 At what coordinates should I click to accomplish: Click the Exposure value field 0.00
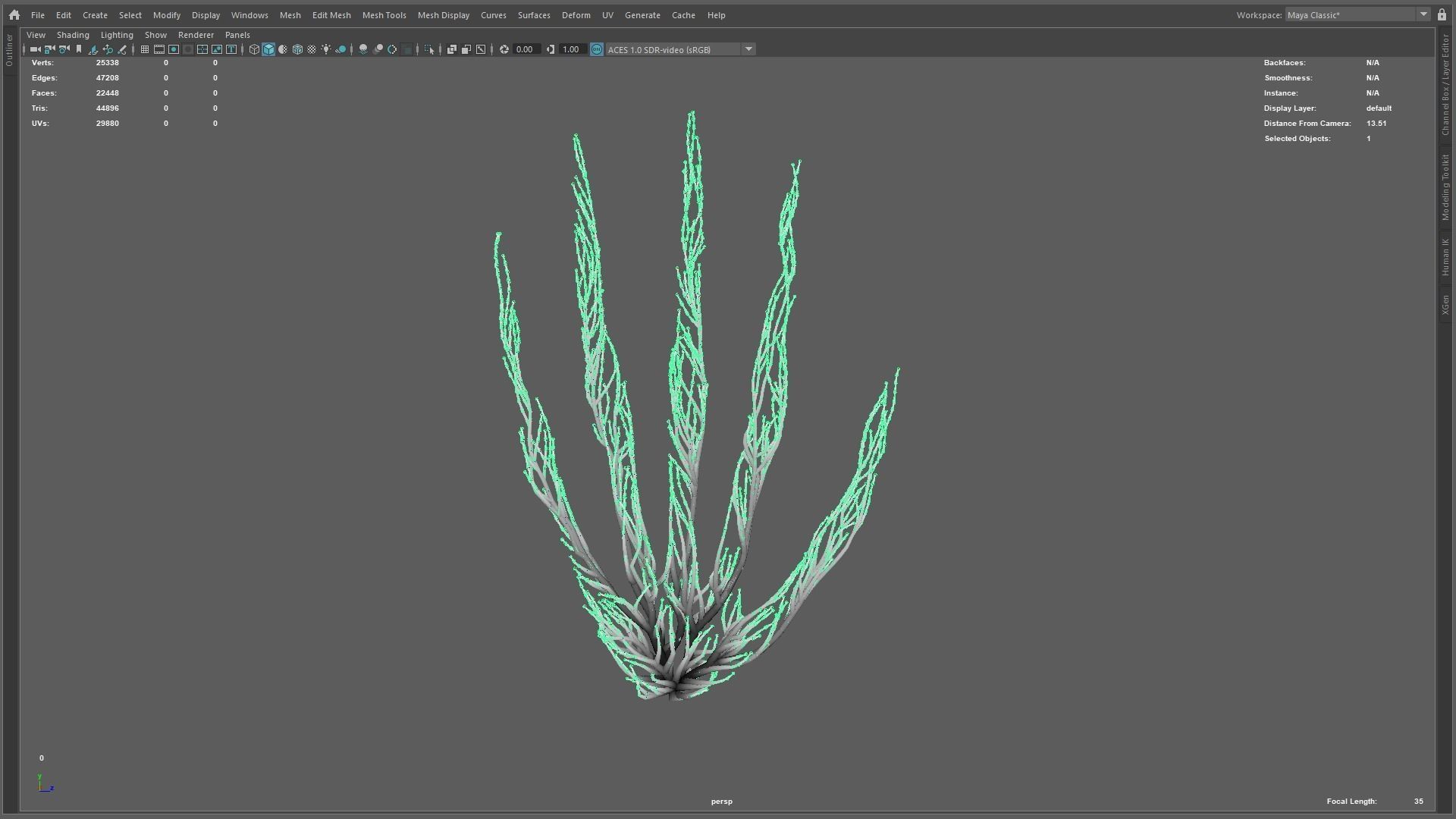point(526,49)
